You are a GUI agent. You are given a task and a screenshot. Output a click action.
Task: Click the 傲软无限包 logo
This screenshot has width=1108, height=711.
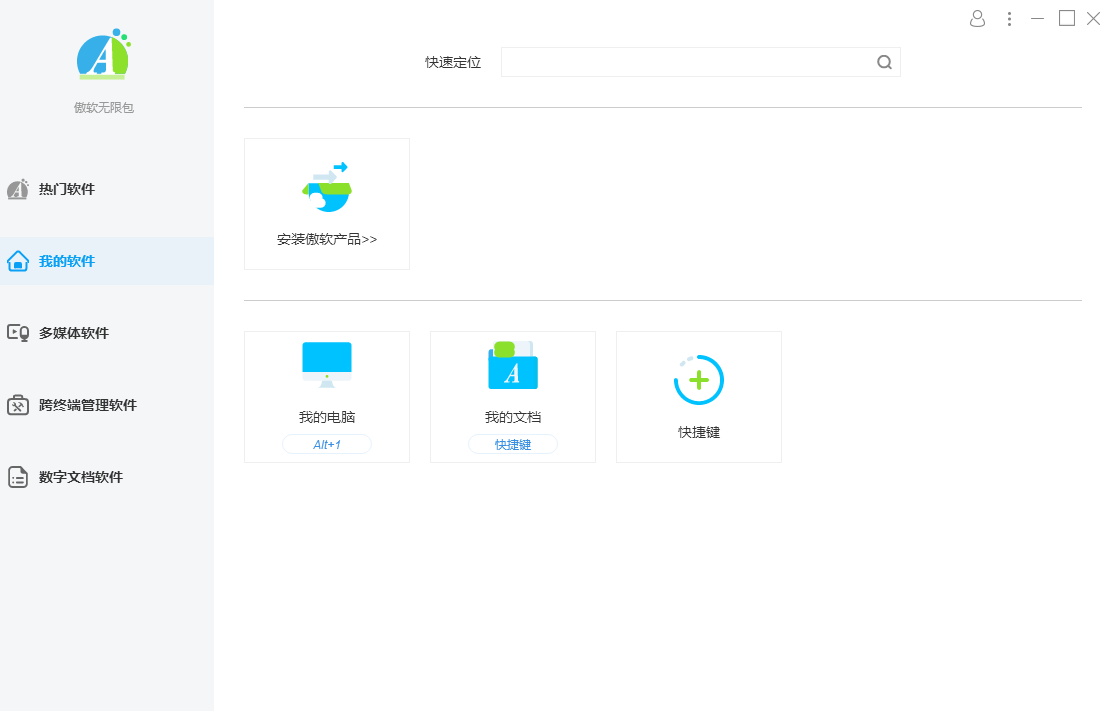[103, 56]
